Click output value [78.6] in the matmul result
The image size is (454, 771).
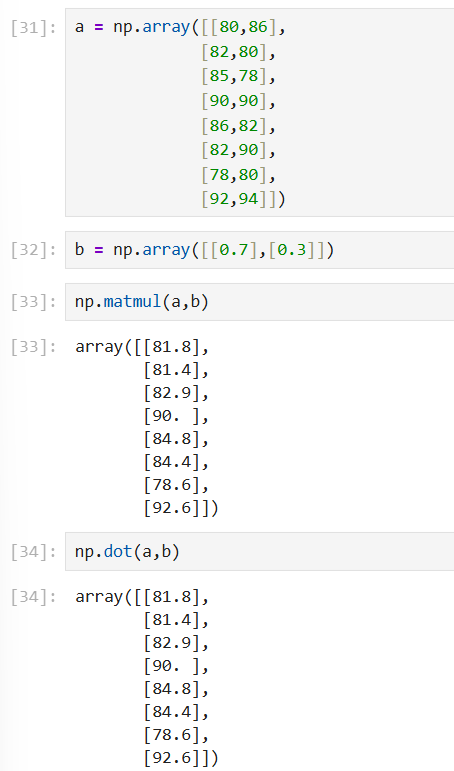point(172,485)
